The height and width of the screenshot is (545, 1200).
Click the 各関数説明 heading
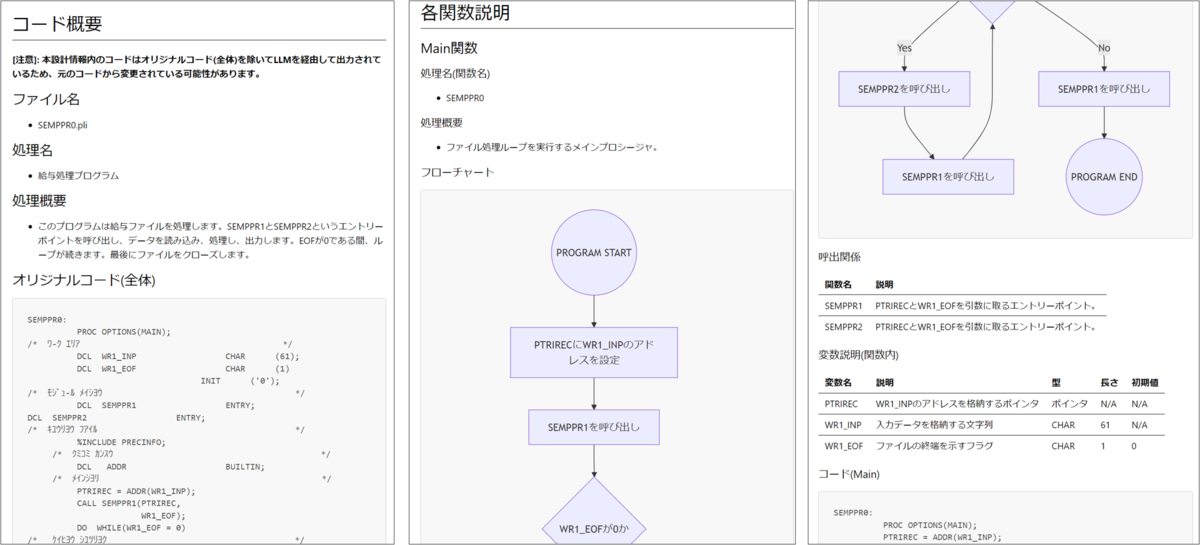[465, 13]
